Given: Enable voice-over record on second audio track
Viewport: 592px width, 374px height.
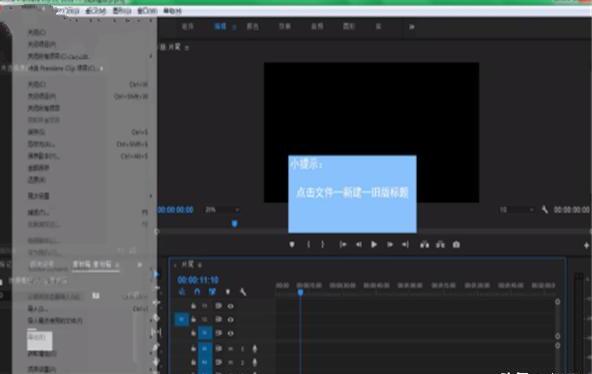Looking at the screenshot, I should pos(255,363).
